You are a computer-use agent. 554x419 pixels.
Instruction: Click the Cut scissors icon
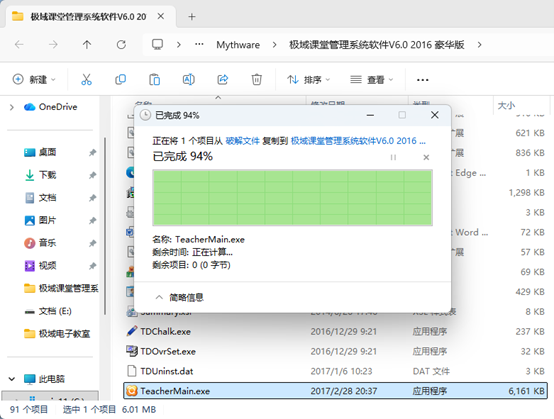[x=86, y=79]
